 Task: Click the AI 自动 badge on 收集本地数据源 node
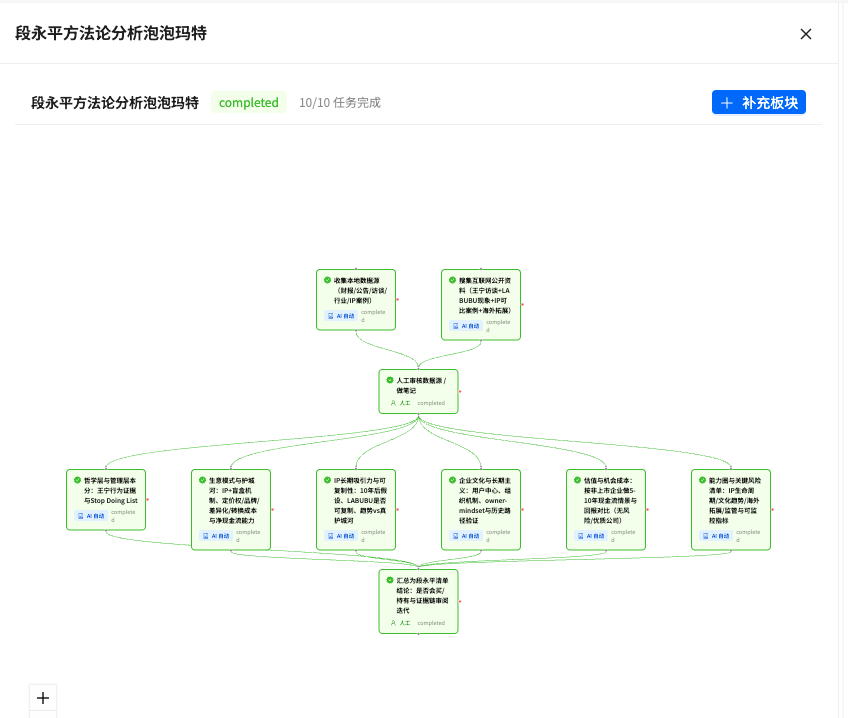click(341, 316)
